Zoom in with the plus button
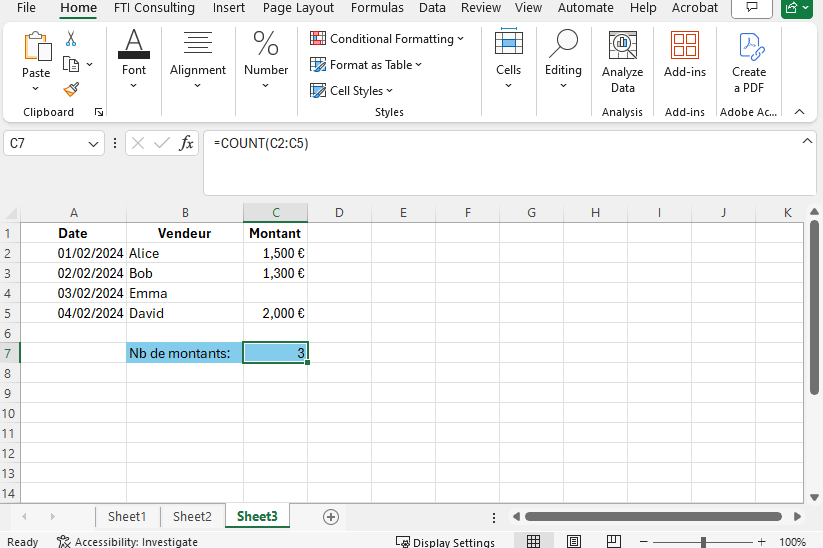823x548 pixels. (762, 542)
